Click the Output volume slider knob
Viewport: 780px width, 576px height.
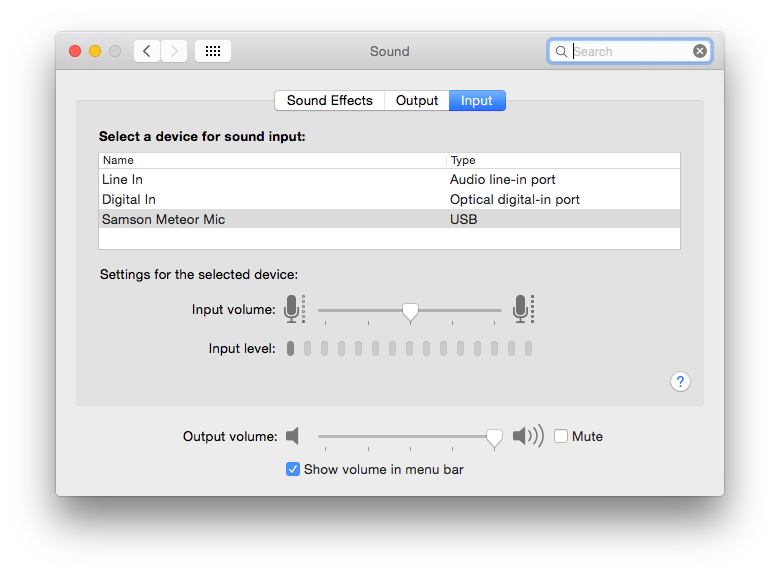[x=494, y=437]
